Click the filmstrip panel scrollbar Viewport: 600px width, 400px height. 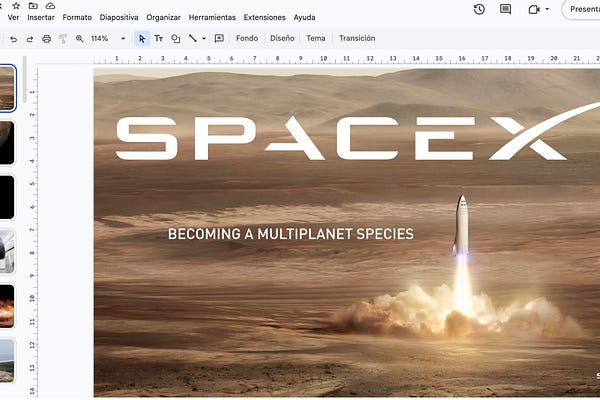click(x=24, y=80)
